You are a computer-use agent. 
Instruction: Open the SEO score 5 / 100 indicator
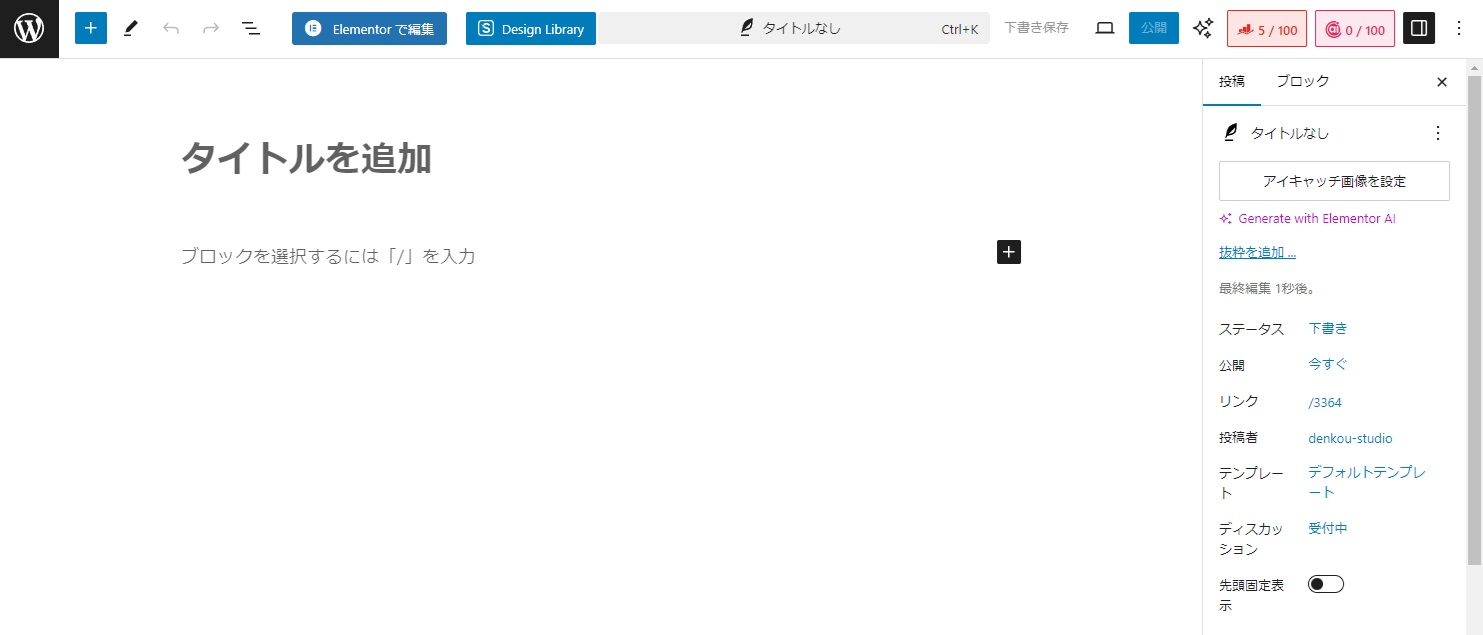click(1266, 30)
